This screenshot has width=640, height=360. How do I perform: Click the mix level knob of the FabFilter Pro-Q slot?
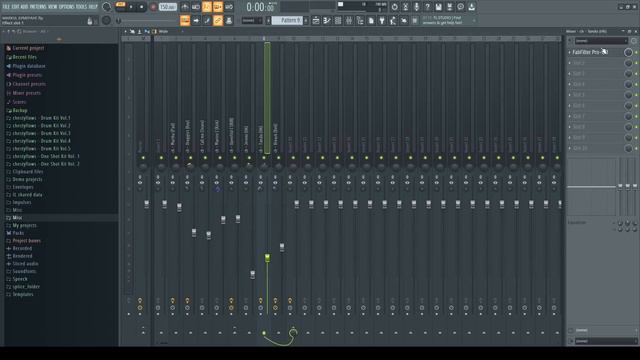[x=628, y=52]
